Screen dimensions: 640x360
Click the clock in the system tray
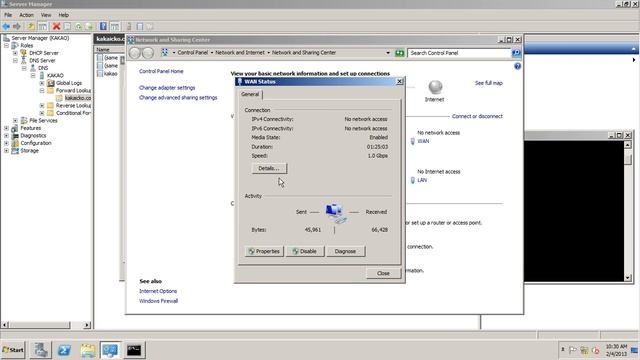[616, 350]
